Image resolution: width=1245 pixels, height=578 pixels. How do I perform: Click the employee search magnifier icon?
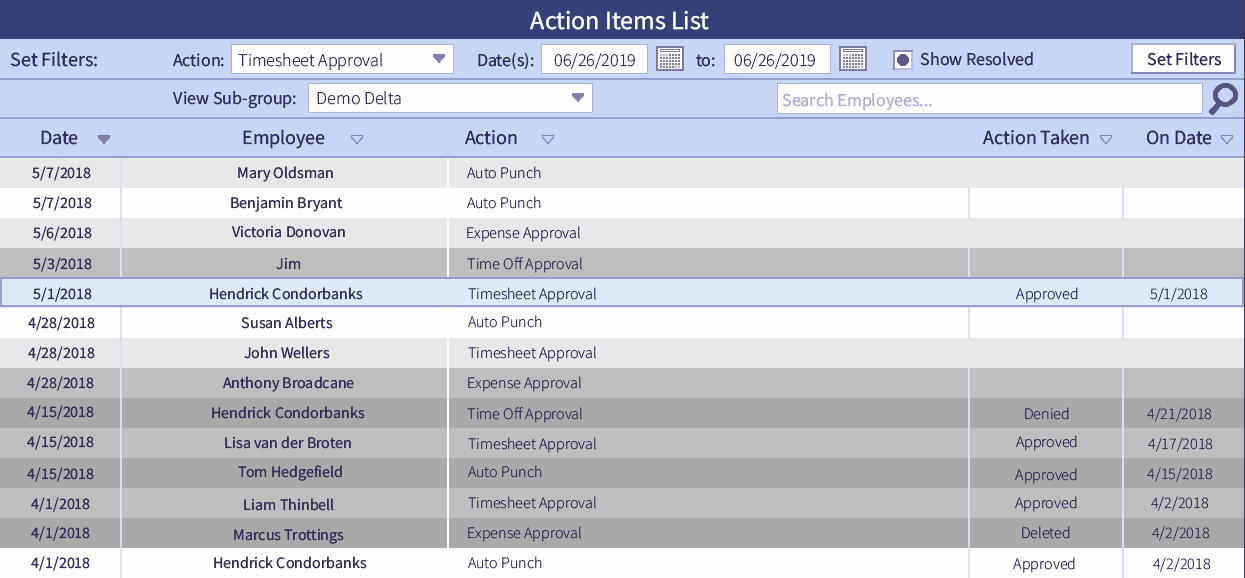1224,98
